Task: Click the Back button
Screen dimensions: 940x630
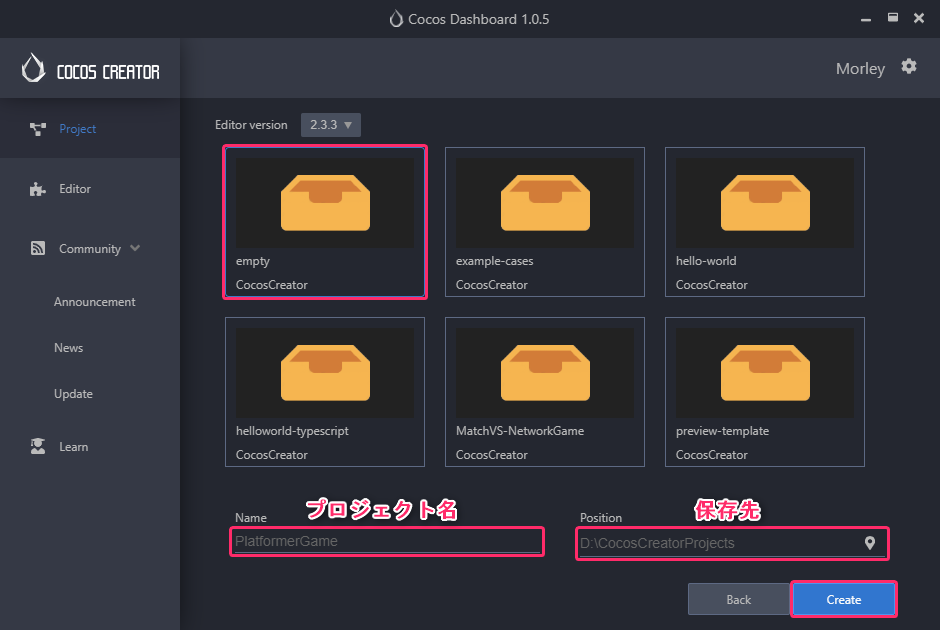Action: [739, 599]
